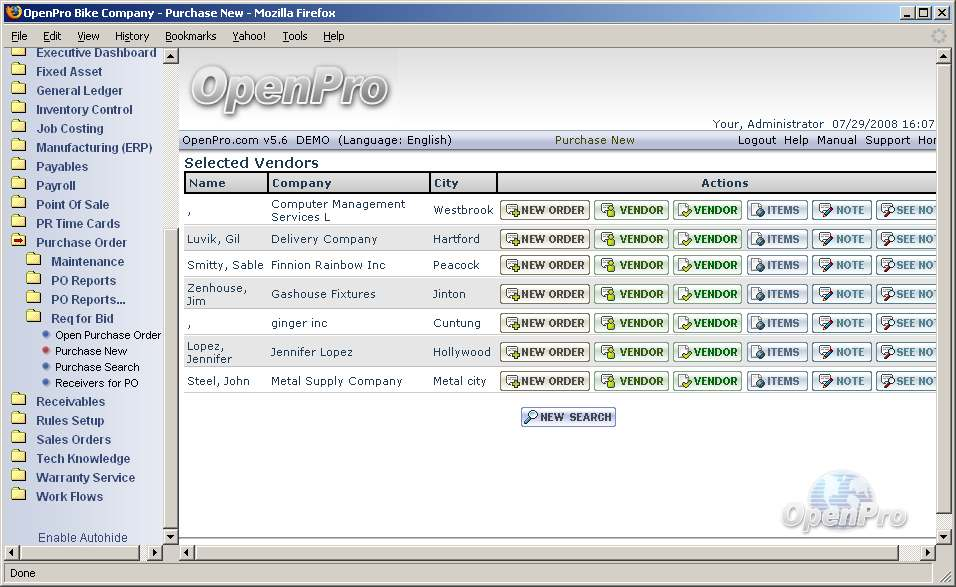Select Purchase Search in sidebar tree
Screen dimensions: 956x587
[97, 367]
